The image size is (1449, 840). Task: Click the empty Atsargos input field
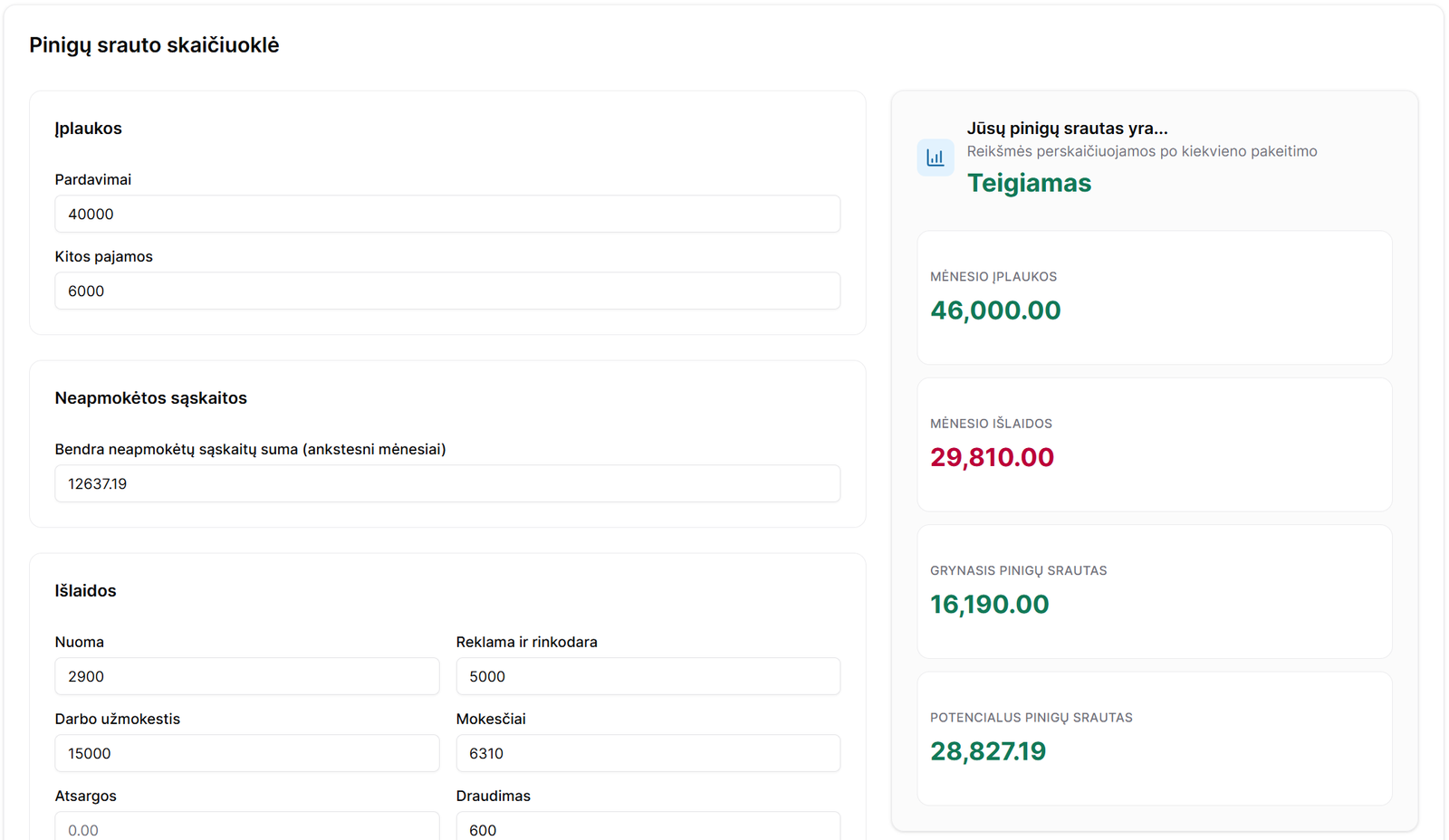pos(246,827)
